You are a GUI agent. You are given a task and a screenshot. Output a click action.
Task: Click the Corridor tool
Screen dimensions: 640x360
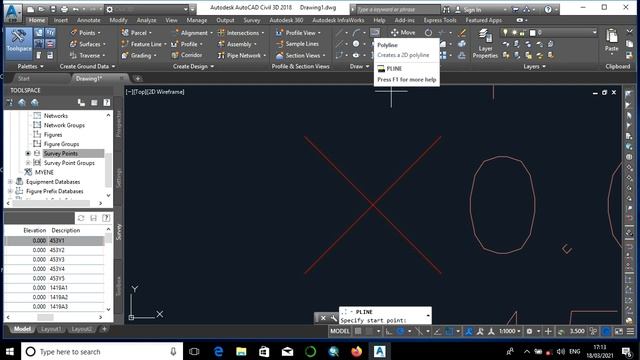click(x=187, y=55)
